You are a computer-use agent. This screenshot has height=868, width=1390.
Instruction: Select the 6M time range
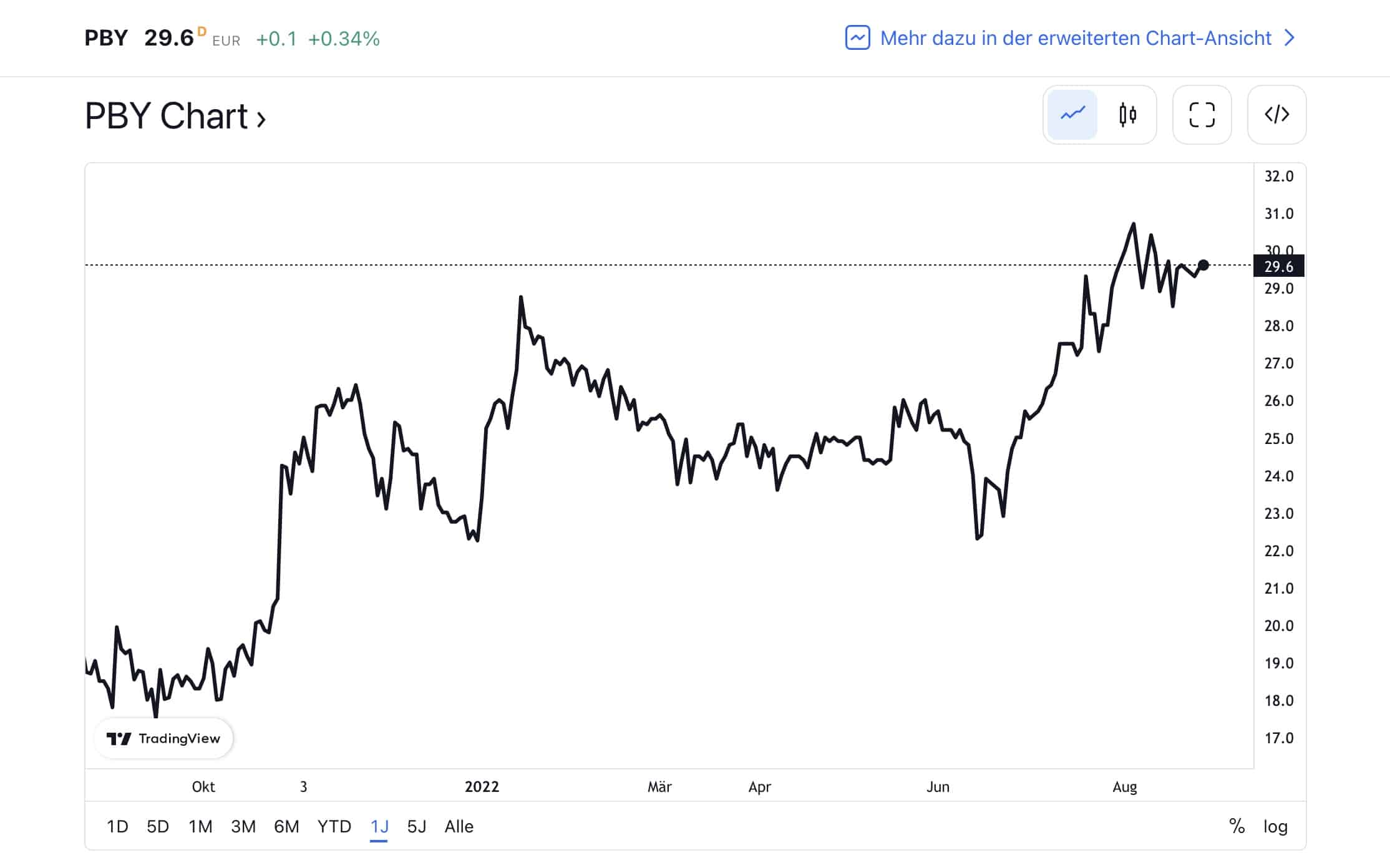click(x=286, y=826)
